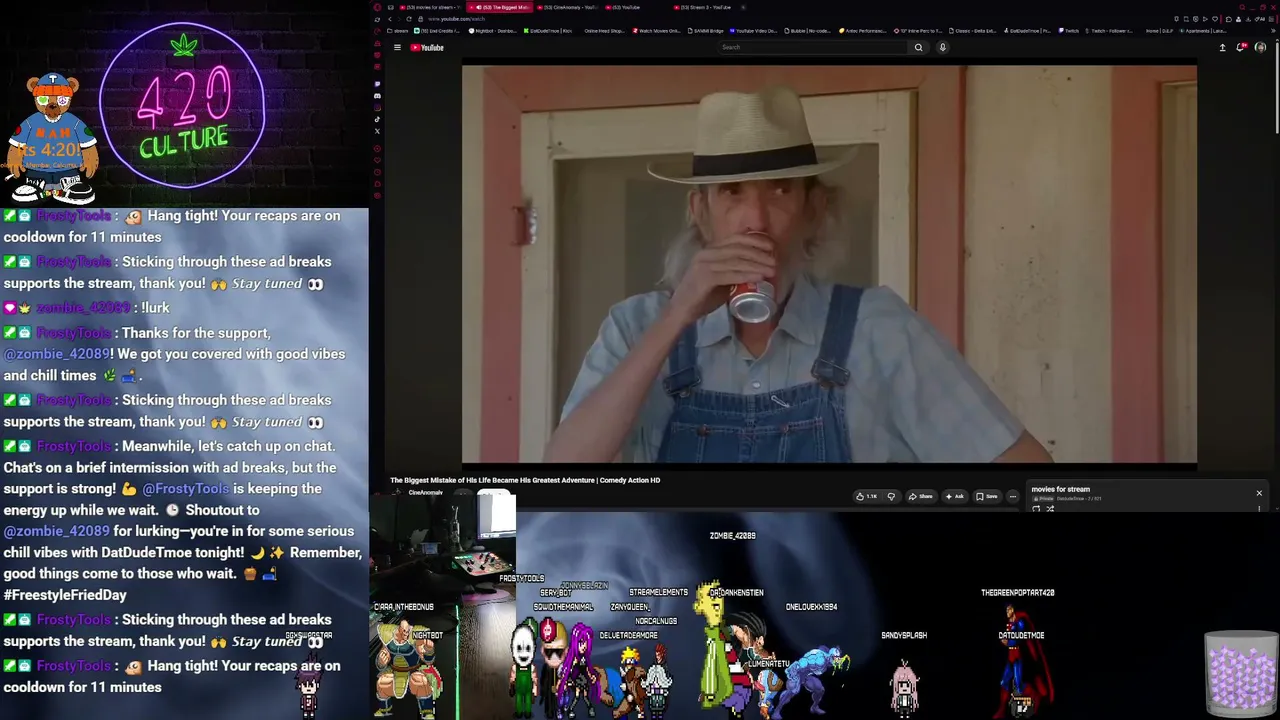Select 'The Biggest Mist...' browser tab
The height and width of the screenshot is (720, 1280).
coord(500,7)
